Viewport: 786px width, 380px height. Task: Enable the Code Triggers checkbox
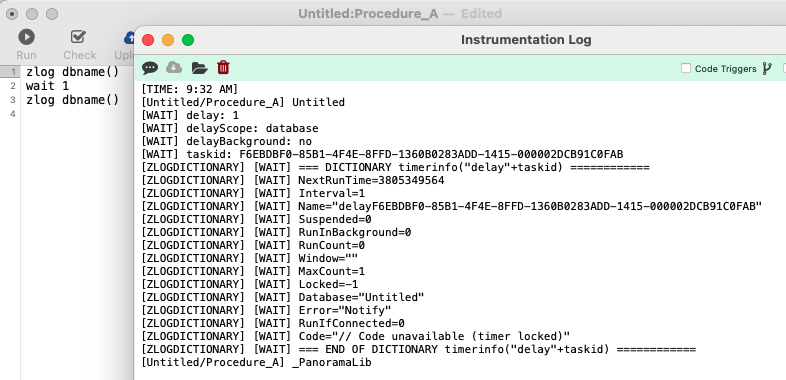point(686,69)
